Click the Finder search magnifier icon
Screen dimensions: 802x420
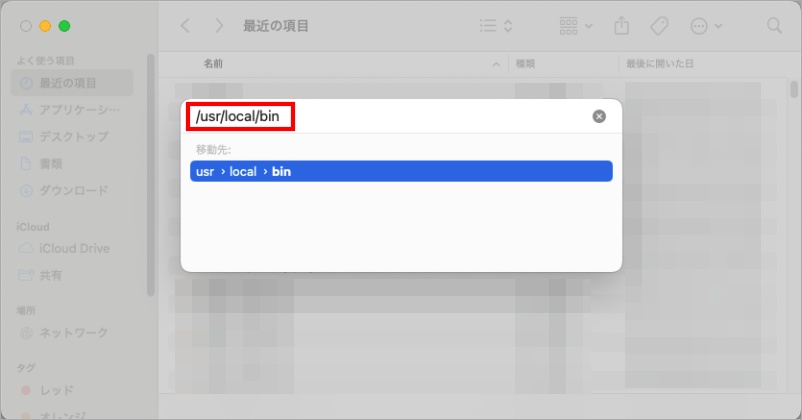(773, 25)
